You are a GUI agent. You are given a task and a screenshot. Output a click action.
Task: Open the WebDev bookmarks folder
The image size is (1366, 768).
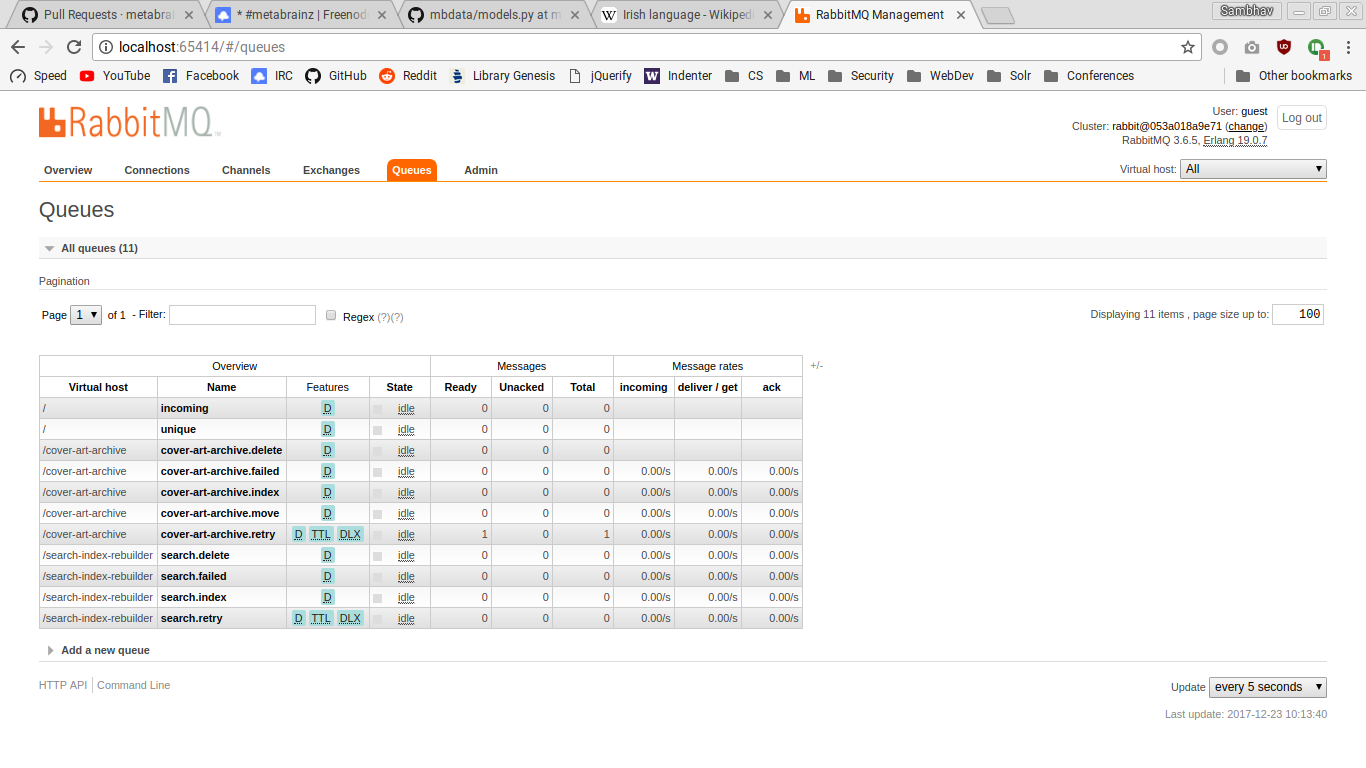[940, 76]
